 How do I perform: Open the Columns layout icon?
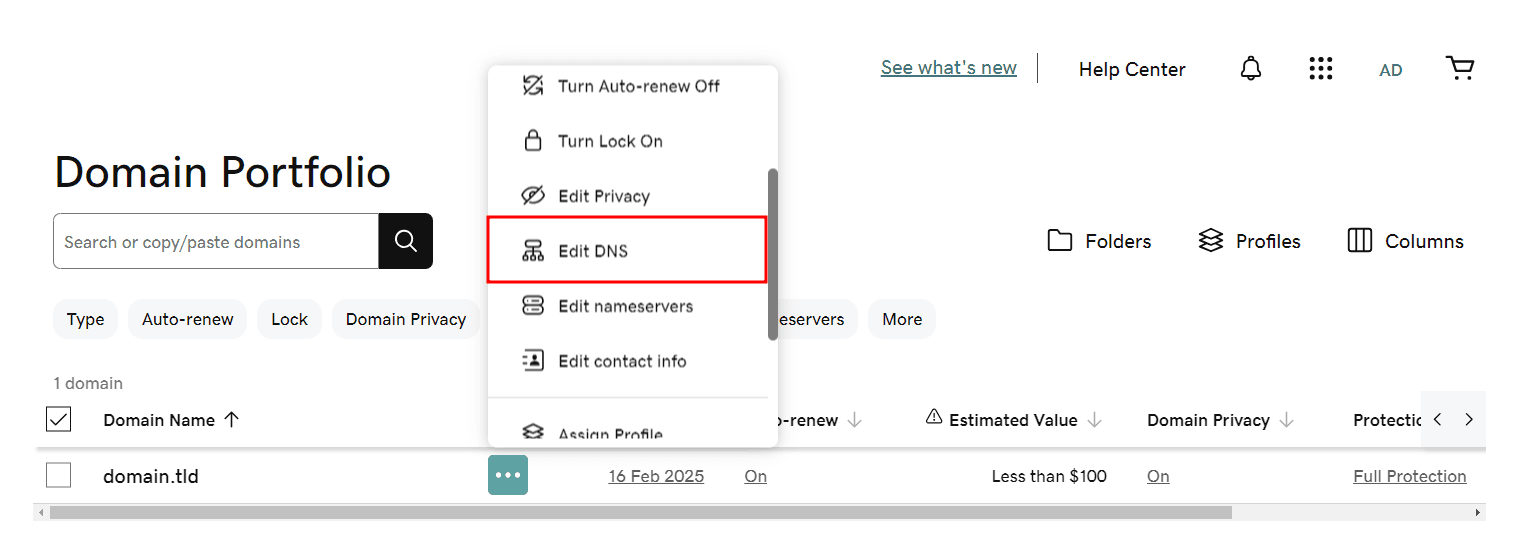pos(1360,241)
